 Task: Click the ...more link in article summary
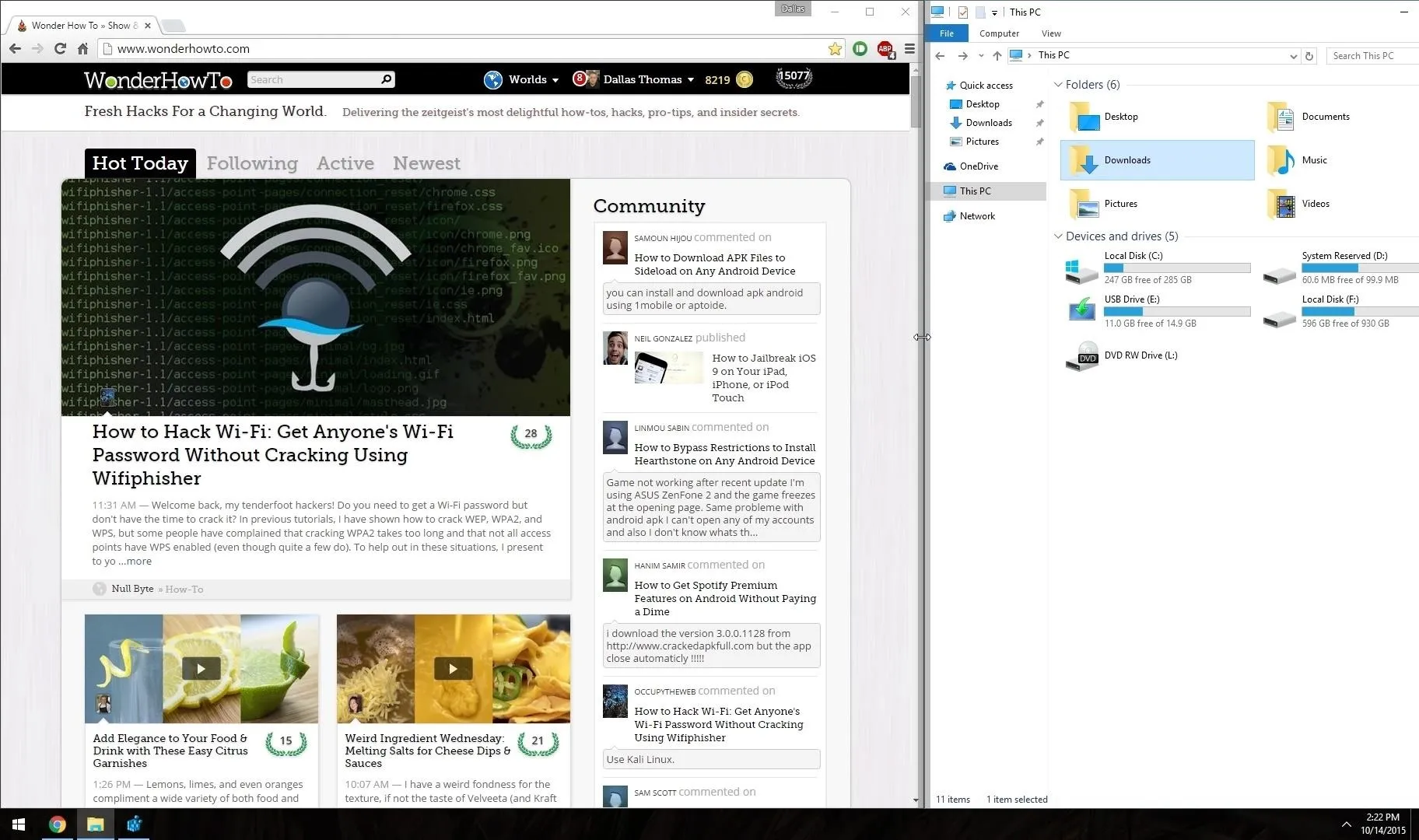135,562
